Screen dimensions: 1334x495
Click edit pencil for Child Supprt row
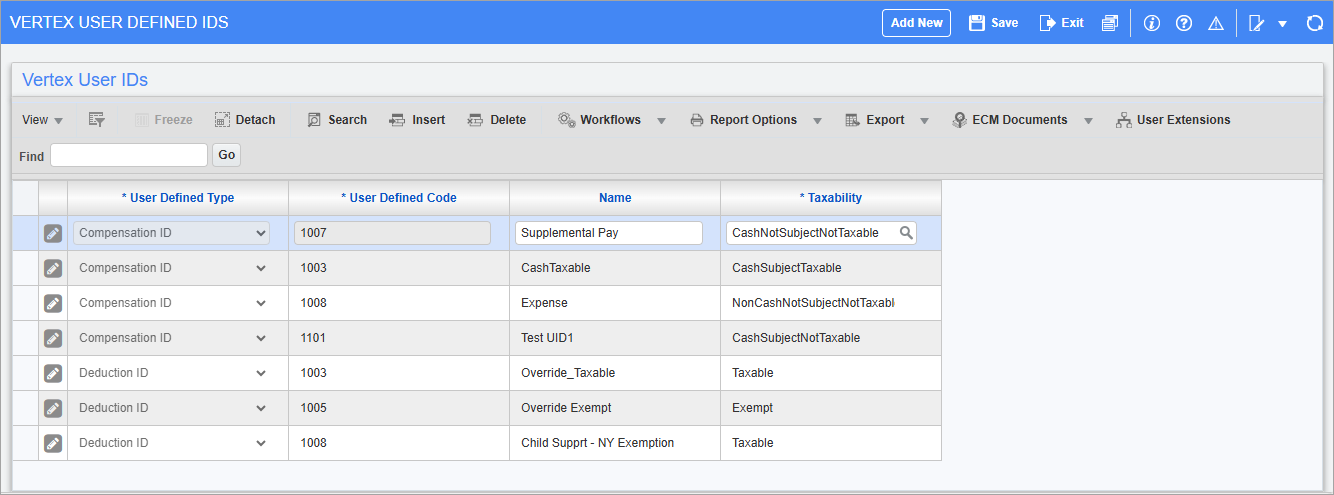53,443
